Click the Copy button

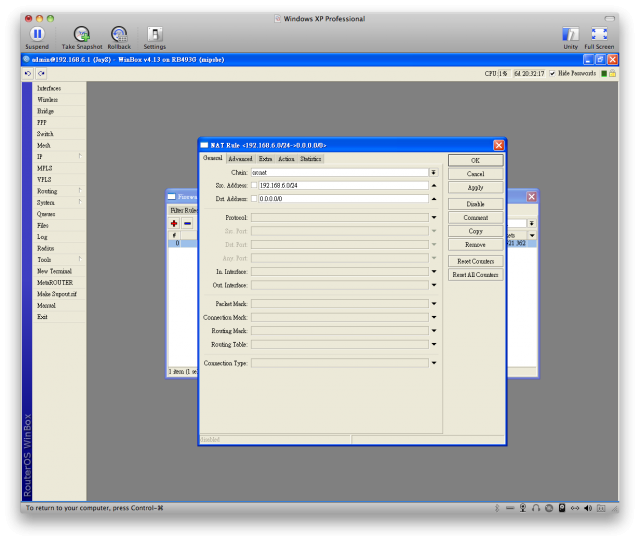(x=476, y=231)
